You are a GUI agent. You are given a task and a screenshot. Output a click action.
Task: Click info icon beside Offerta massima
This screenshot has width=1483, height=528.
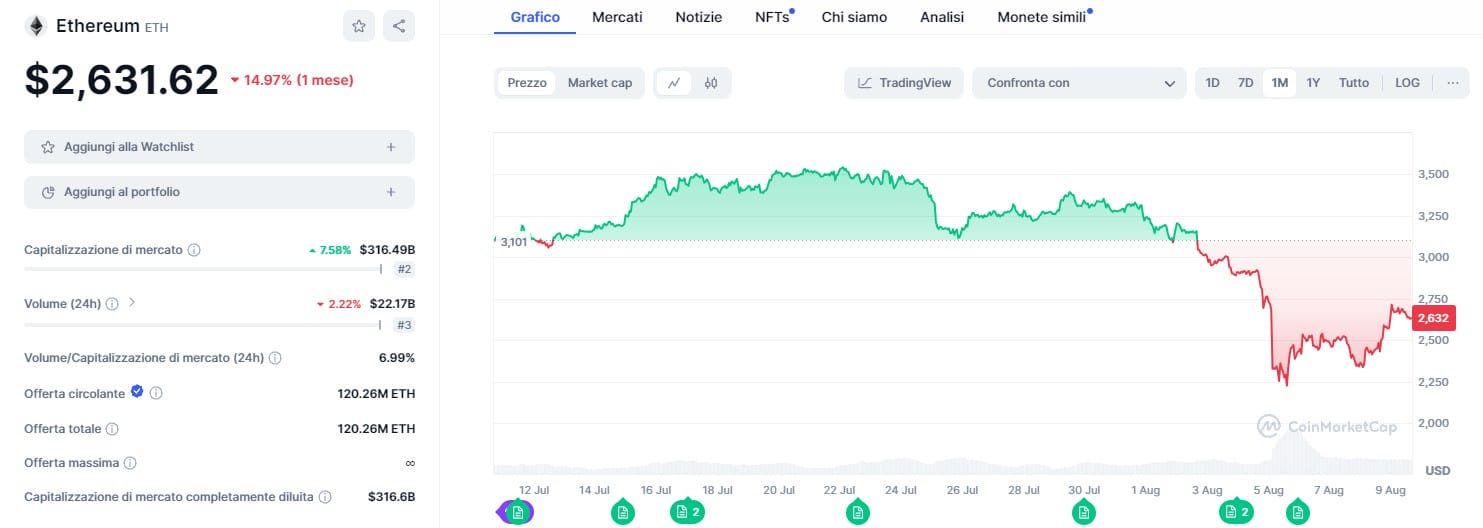point(130,463)
